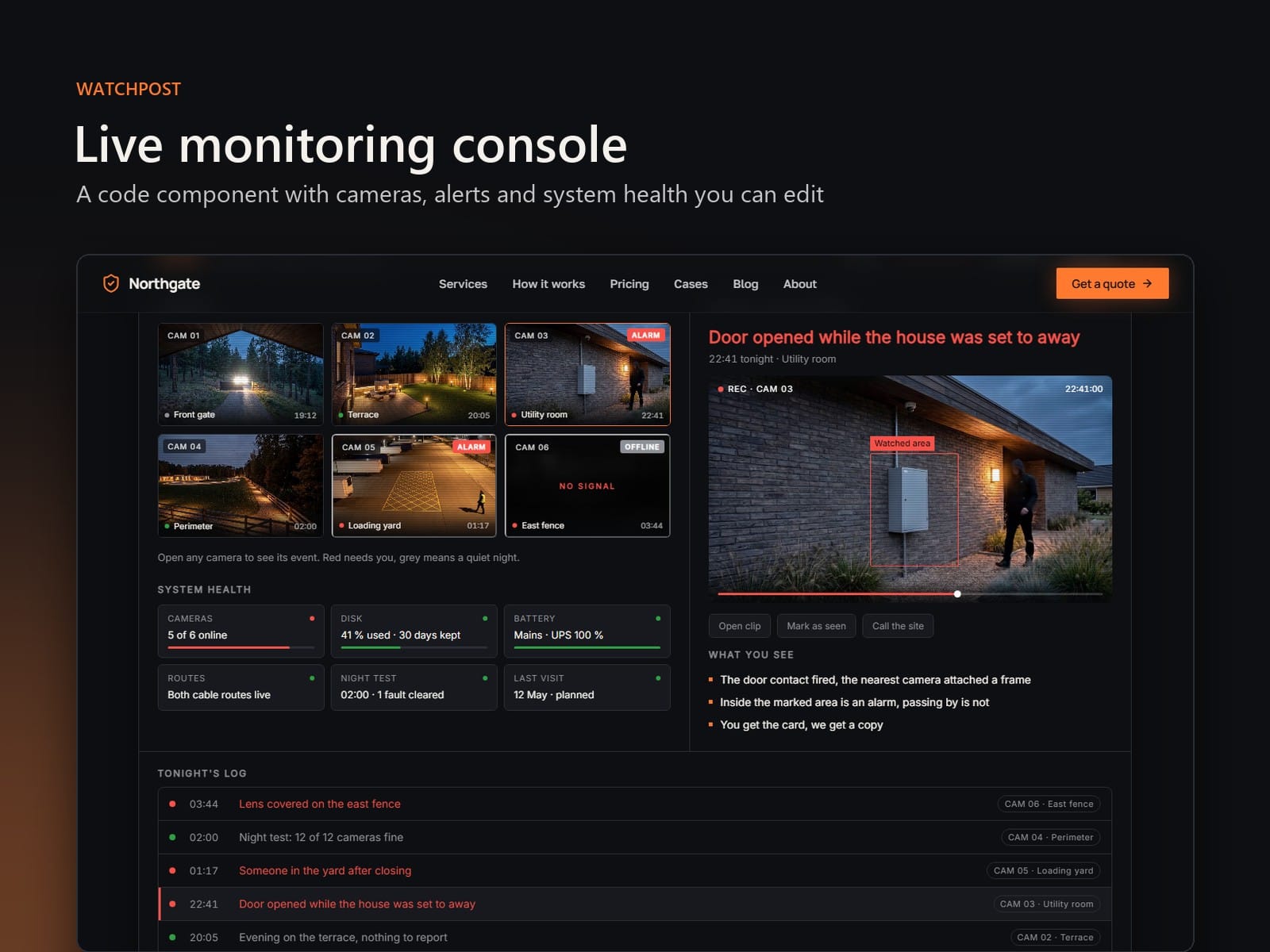
Task: Click the Northgate shield logo icon
Action: point(111,283)
